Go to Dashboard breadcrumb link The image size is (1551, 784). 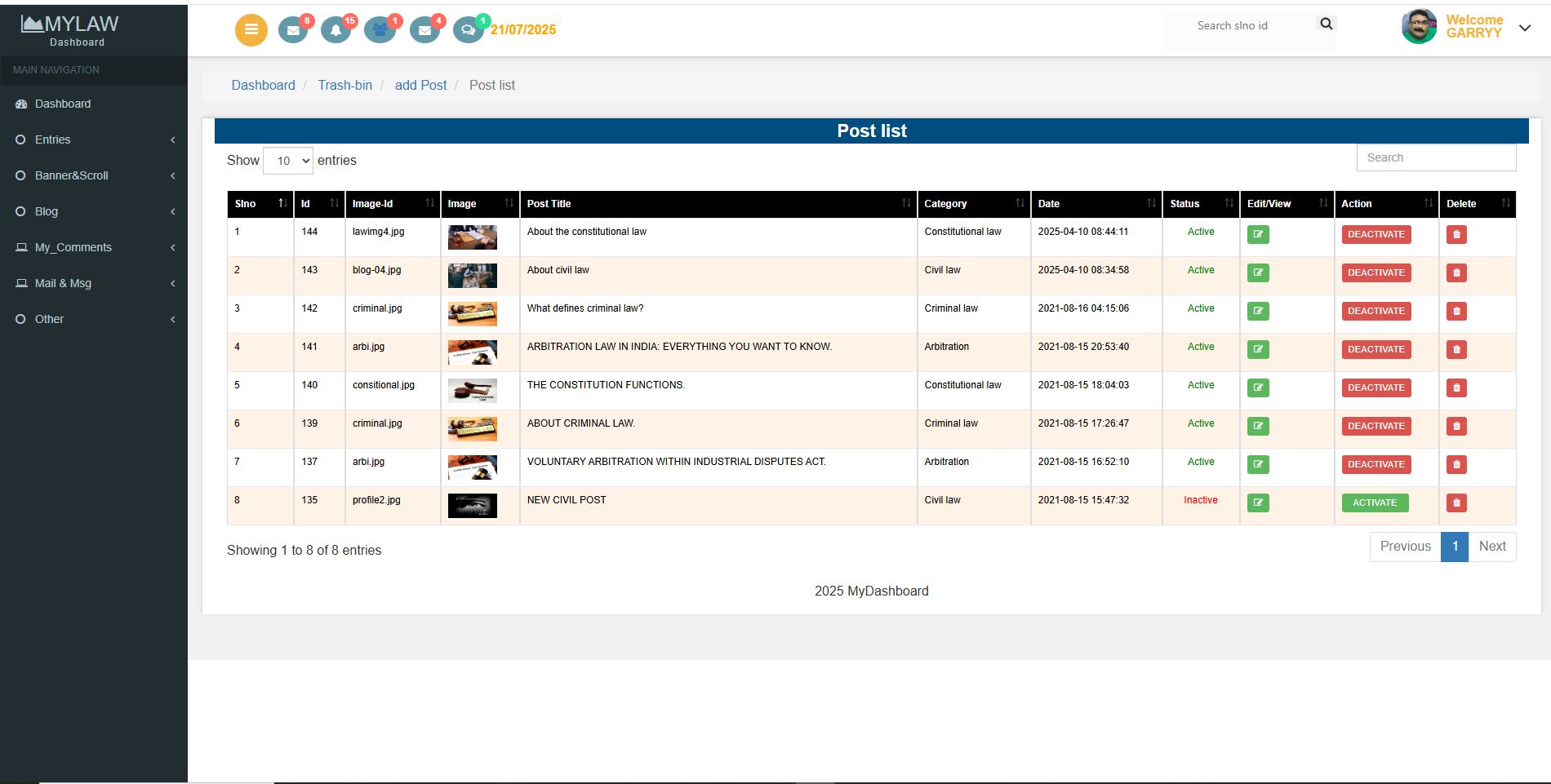pos(263,85)
